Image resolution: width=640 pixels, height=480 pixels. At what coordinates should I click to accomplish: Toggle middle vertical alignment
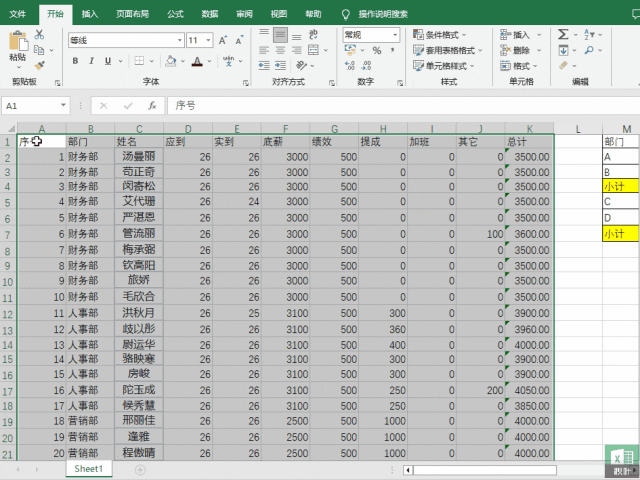point(280,35)
